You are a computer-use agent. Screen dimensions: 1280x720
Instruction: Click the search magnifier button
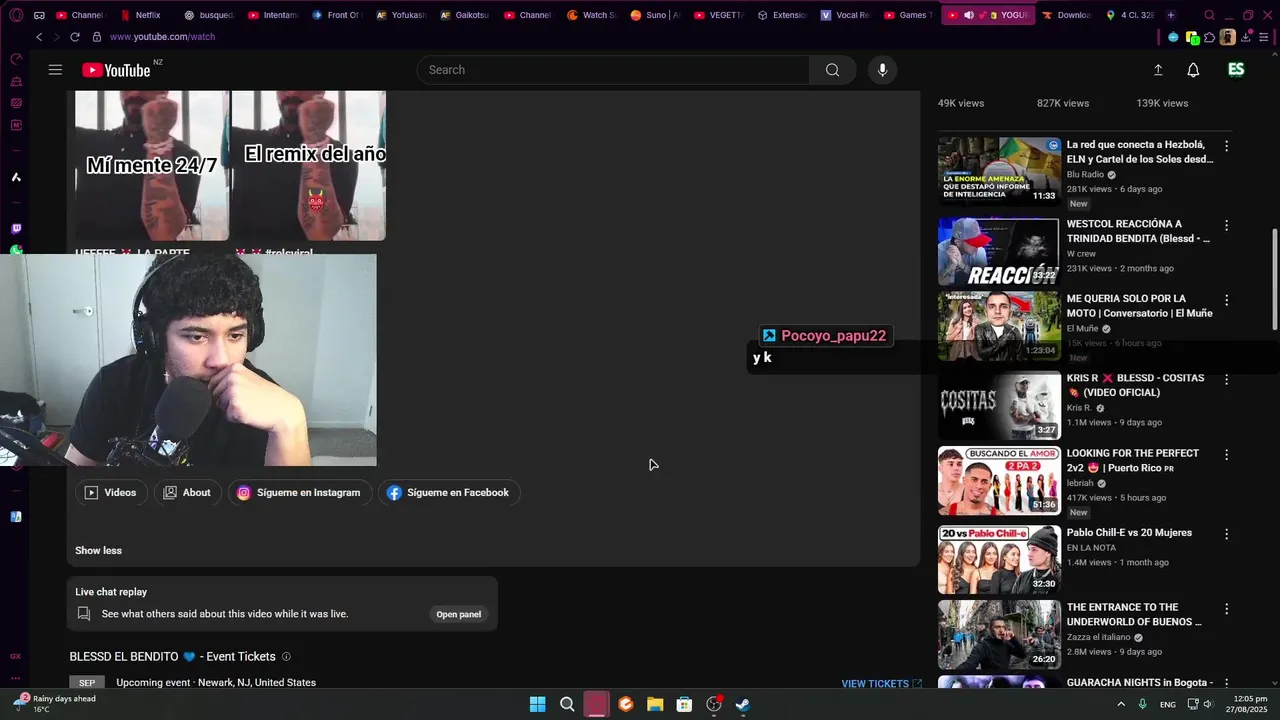(x=832, y=70)
